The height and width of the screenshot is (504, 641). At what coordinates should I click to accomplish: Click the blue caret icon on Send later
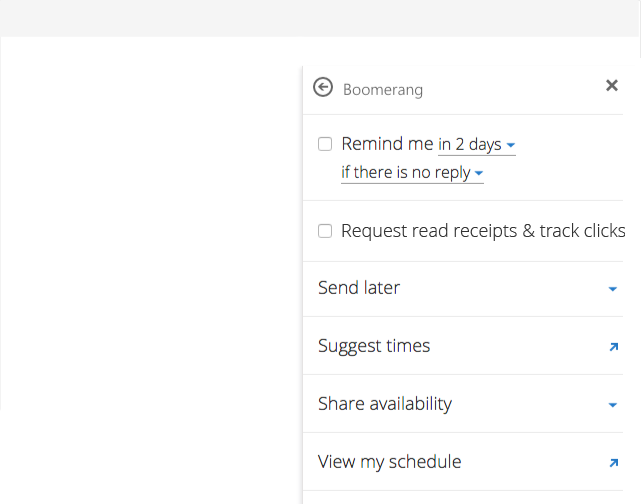click(612, 289)
